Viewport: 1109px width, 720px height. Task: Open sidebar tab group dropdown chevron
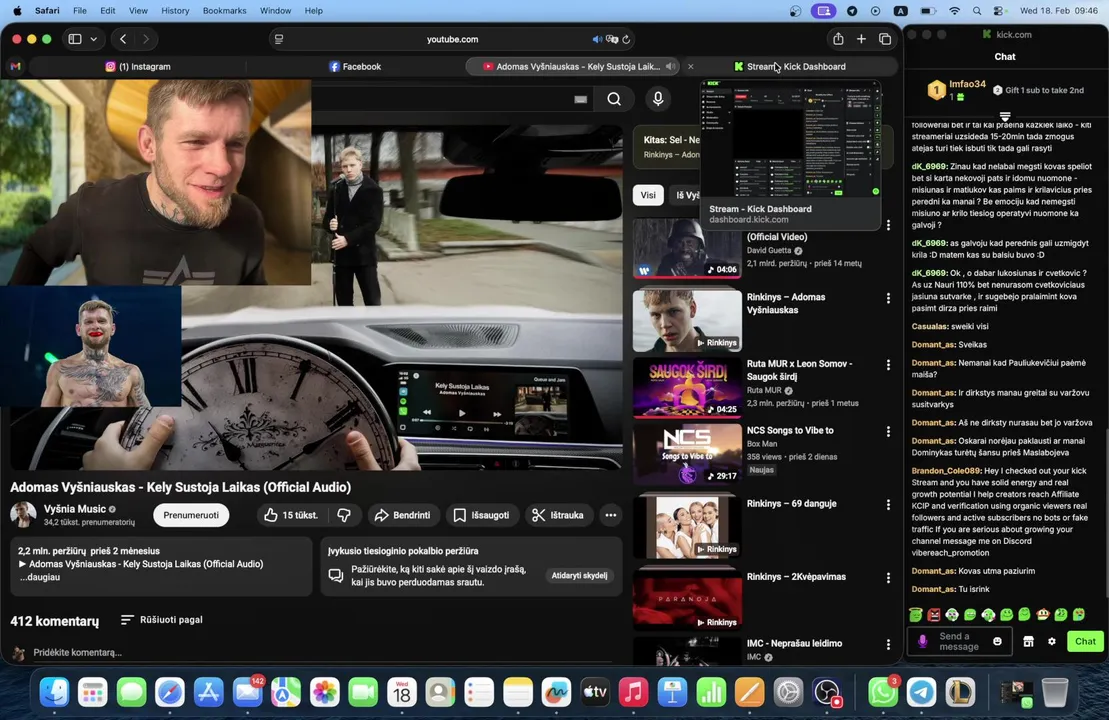point(93,39)
